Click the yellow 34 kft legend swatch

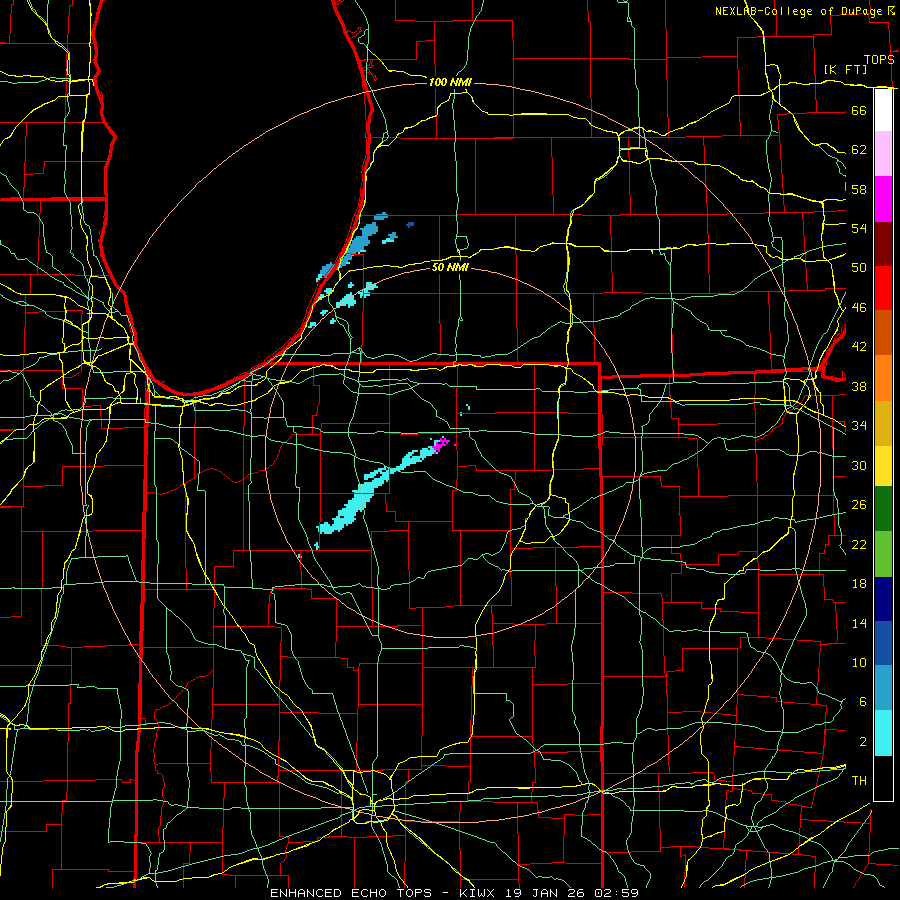click(883, 465)
